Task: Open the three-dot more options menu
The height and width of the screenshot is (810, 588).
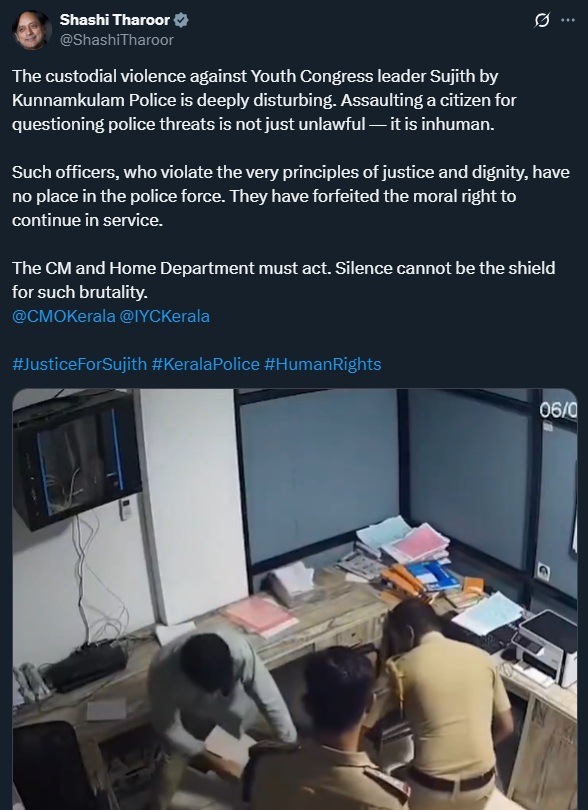Action: (x=568, y=20)
